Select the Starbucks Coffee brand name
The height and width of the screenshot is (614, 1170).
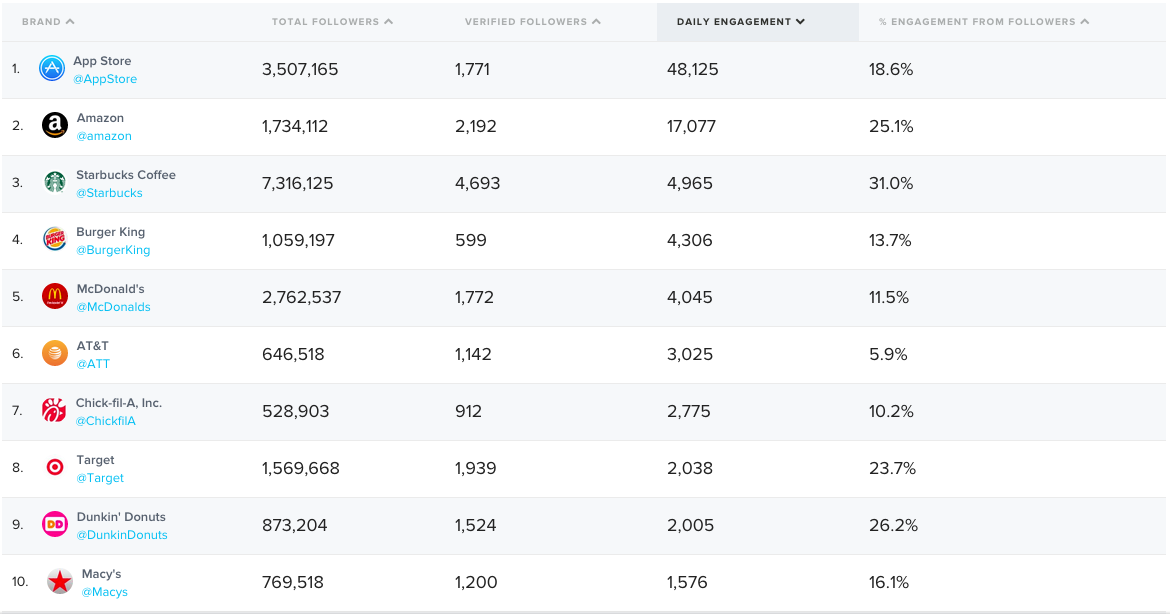126,175
